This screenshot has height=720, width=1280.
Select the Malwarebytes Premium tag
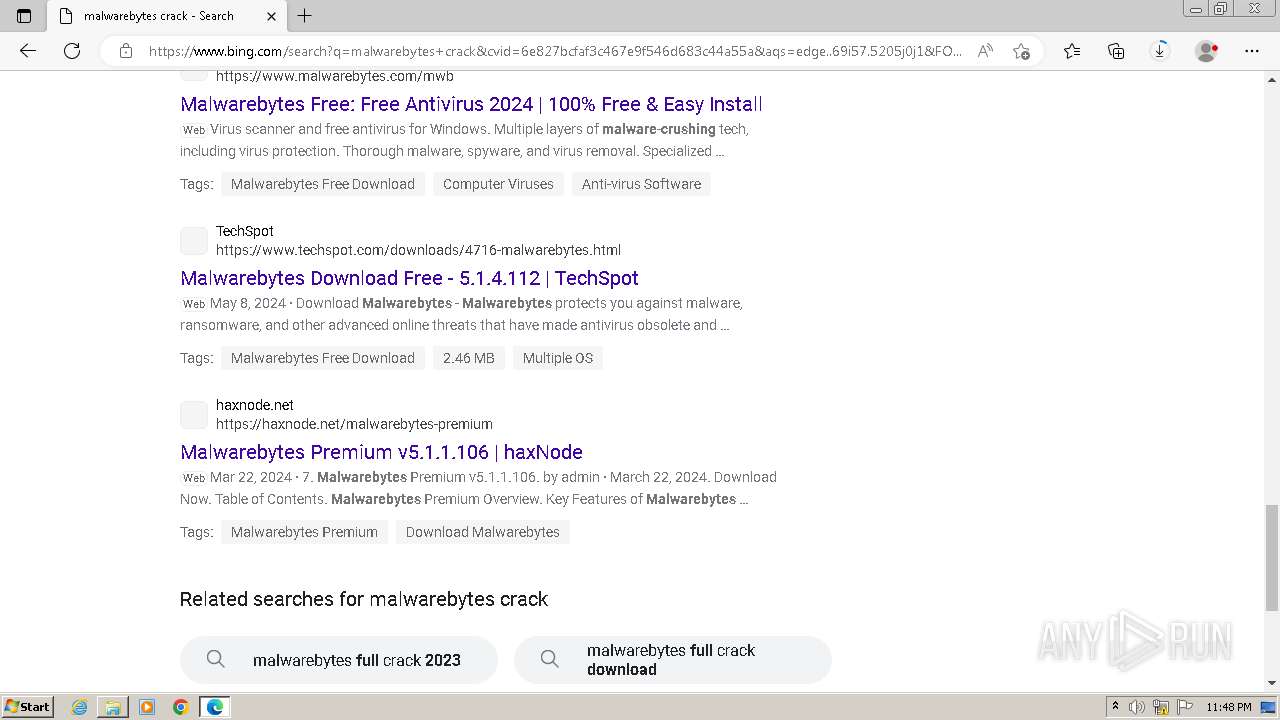[x=304, y=532]
